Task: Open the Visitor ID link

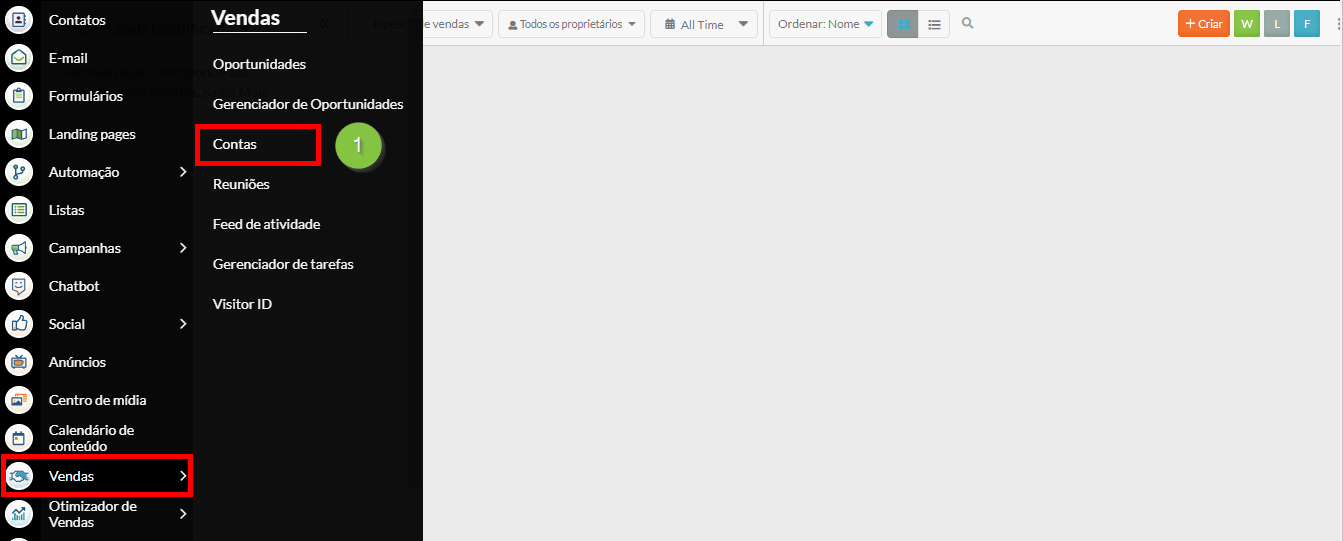Action: (242, 304)
